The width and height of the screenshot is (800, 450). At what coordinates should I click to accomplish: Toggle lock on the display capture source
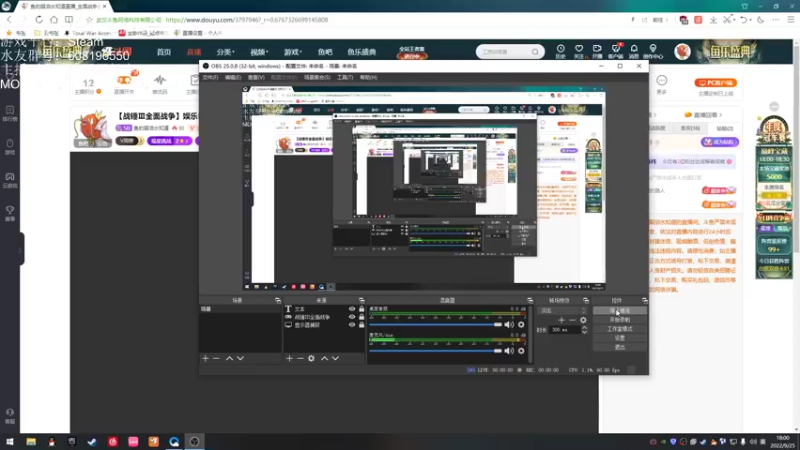[x=361, y=325]
